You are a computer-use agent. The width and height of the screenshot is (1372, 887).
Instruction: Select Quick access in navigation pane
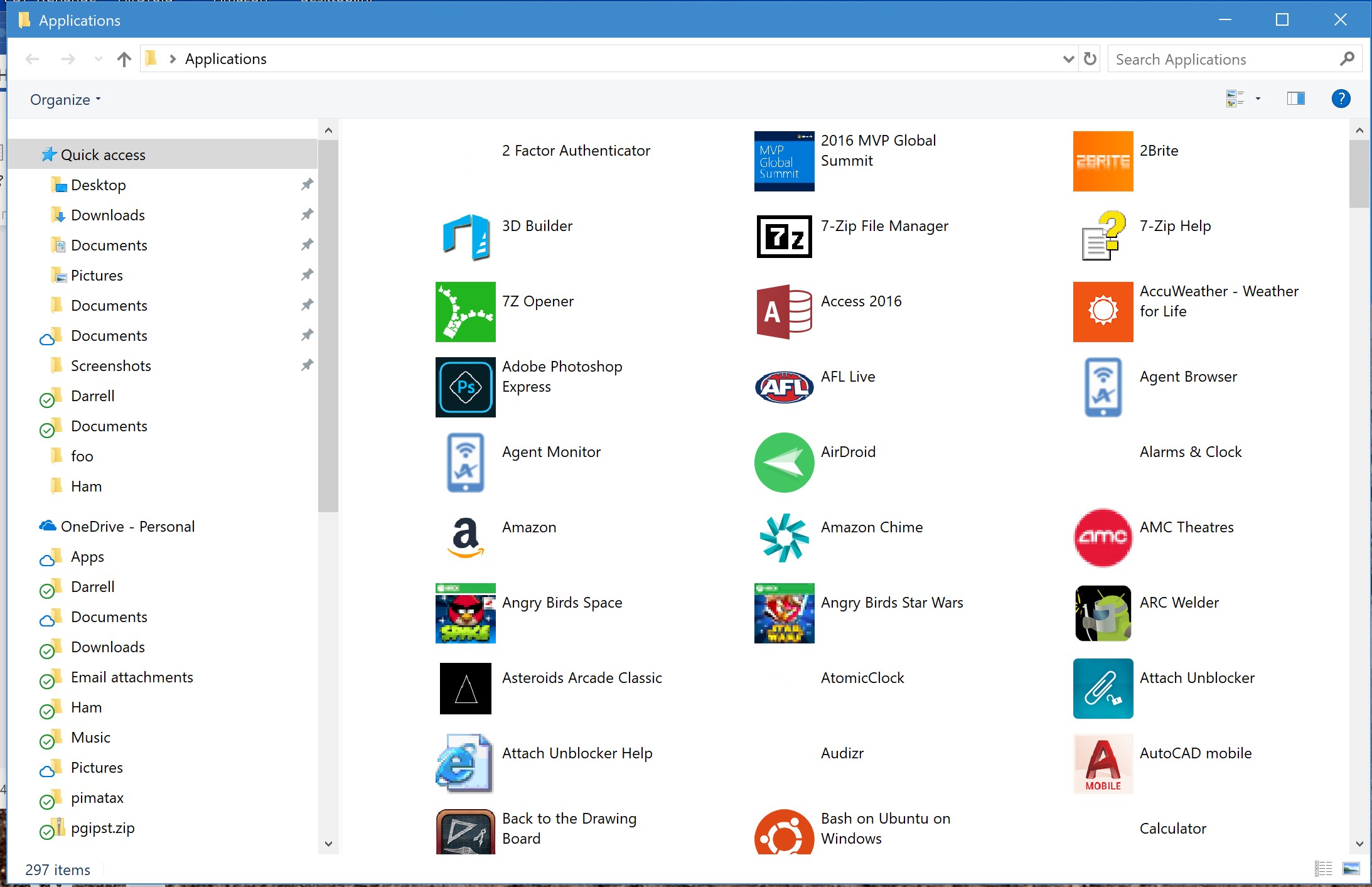[x=163, y=154]
